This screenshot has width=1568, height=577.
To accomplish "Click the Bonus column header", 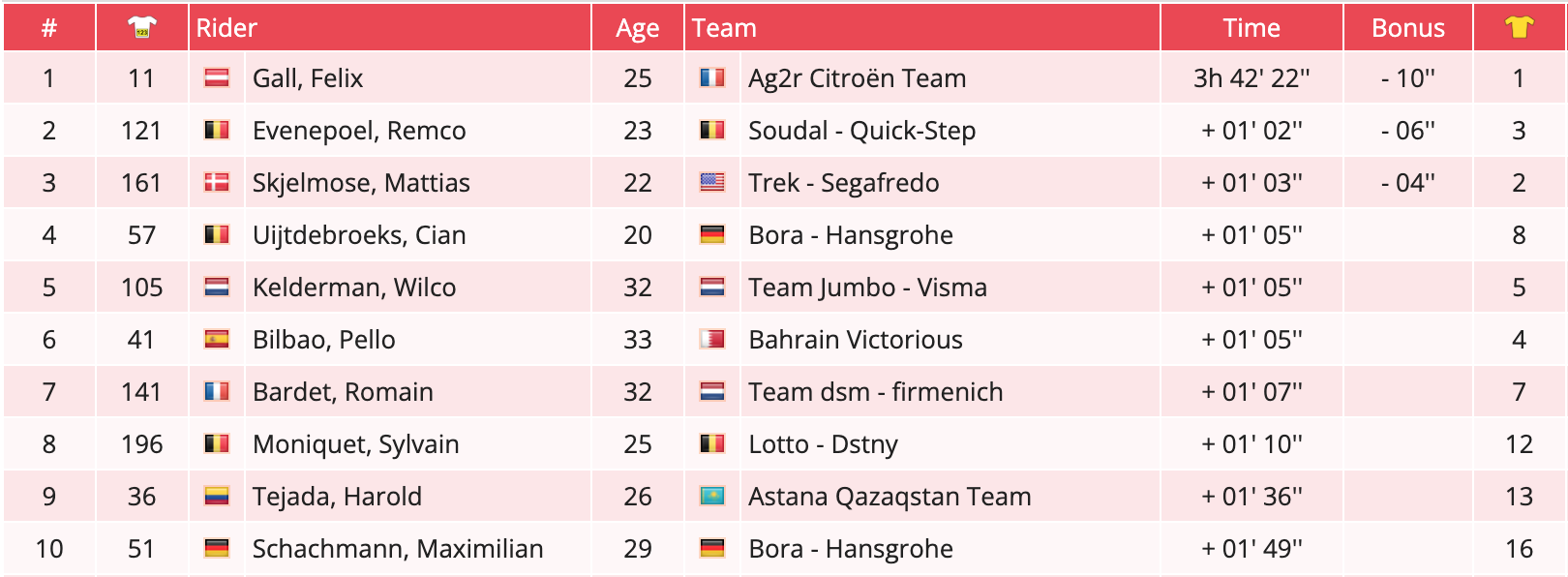I will pyautogui.click(x=1407, y=28).
